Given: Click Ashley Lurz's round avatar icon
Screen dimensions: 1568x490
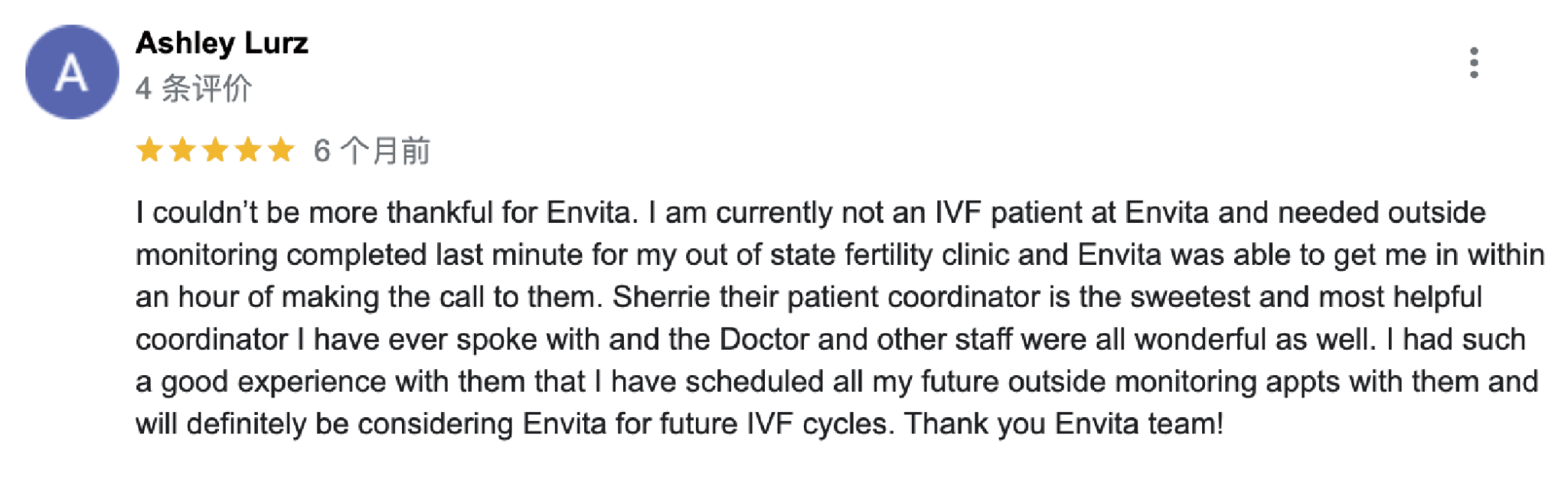Looking at the screenshot, I should pyautogui.click(x=72, y=72).
